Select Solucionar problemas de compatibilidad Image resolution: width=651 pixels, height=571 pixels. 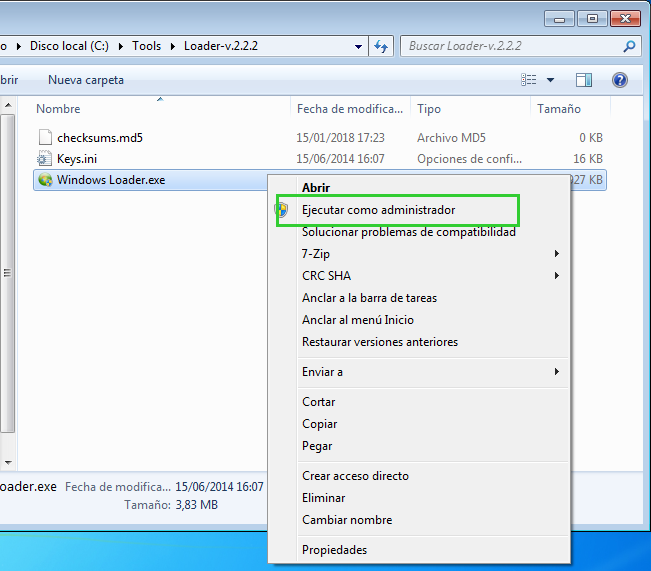(x=409, y=232)
